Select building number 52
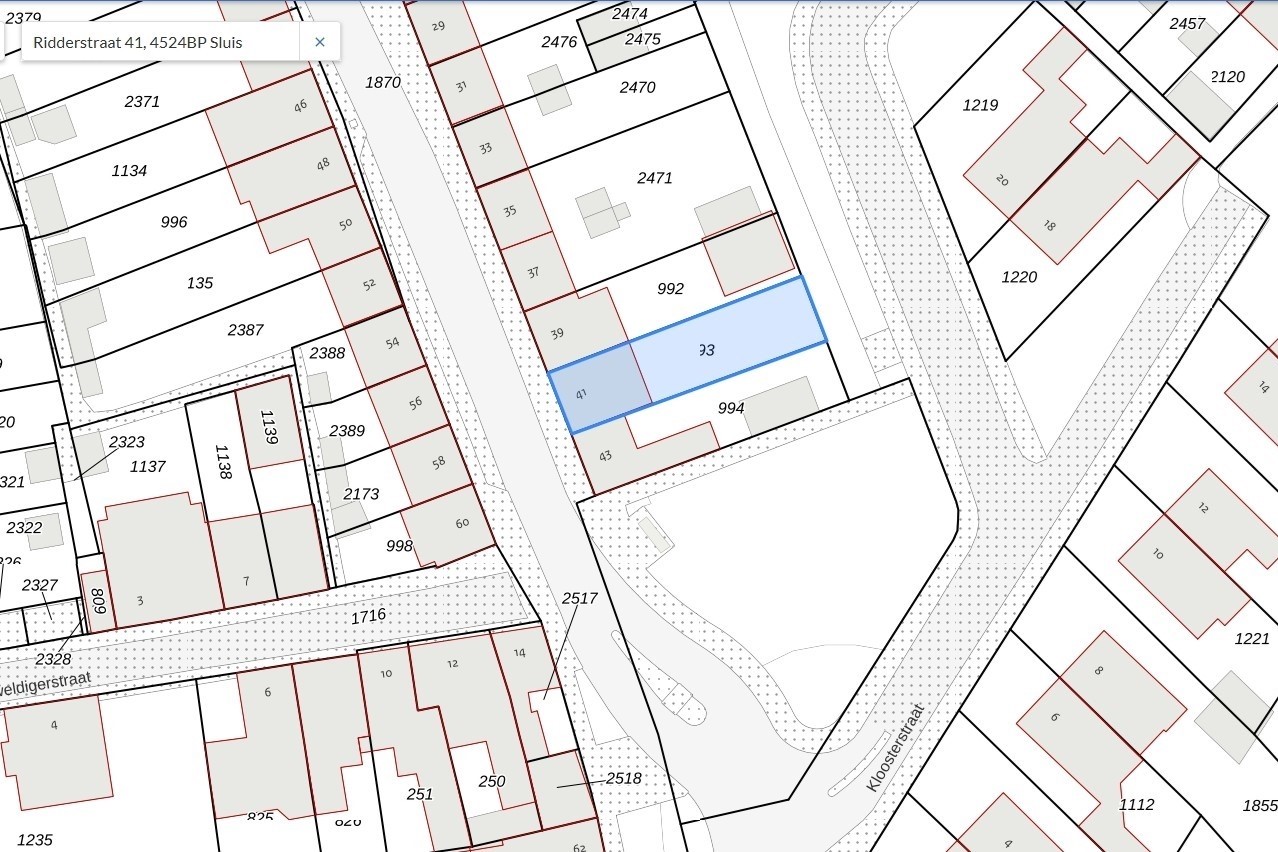The image size is (1278, 852). [369, 284]
